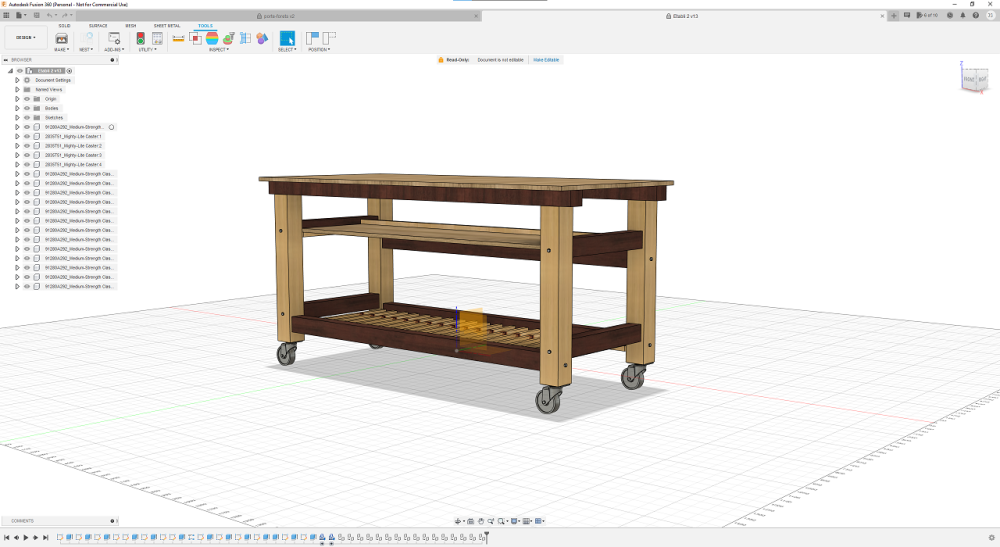1000x547 pixels.
Task: Toggle visibility of the Sketches folder
Action: click(27, 118)
